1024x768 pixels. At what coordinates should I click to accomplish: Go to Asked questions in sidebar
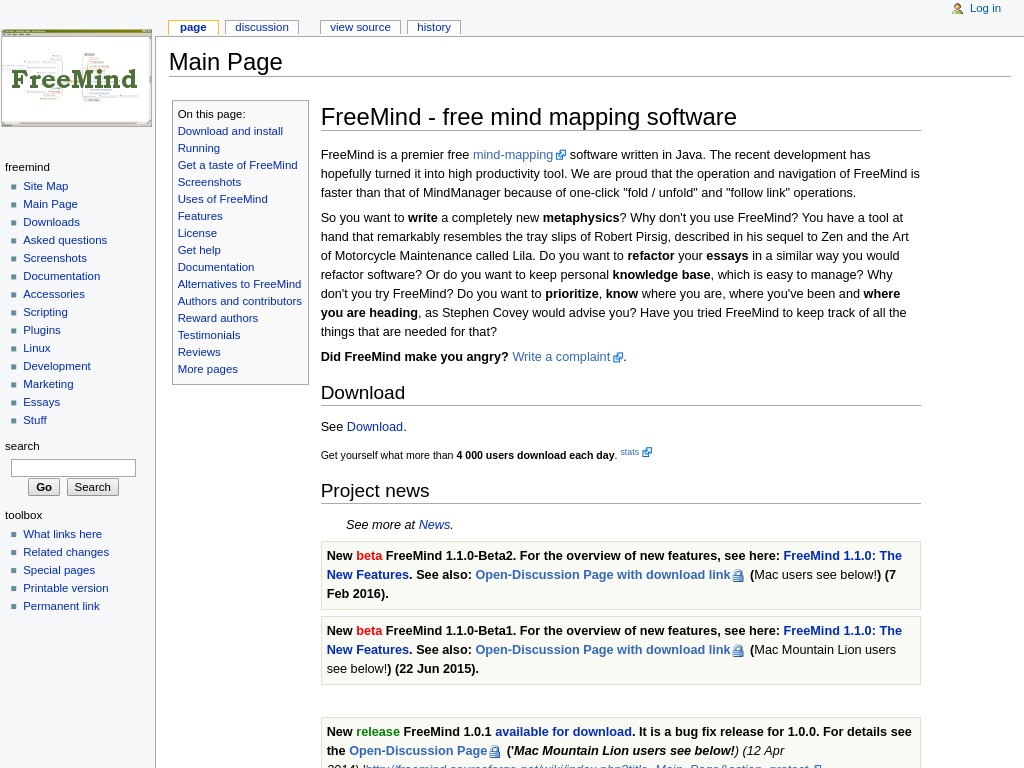tap(65, 240)
